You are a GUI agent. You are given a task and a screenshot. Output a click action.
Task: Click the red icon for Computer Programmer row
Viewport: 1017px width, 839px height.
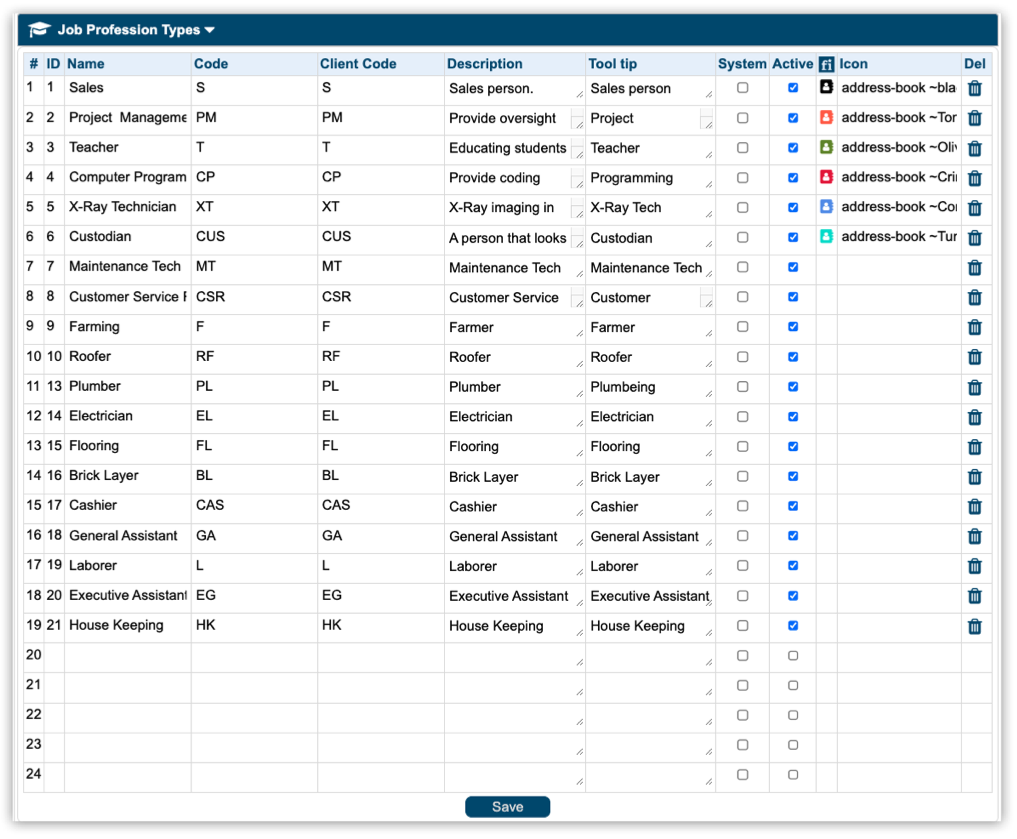[x=826, y=178]
